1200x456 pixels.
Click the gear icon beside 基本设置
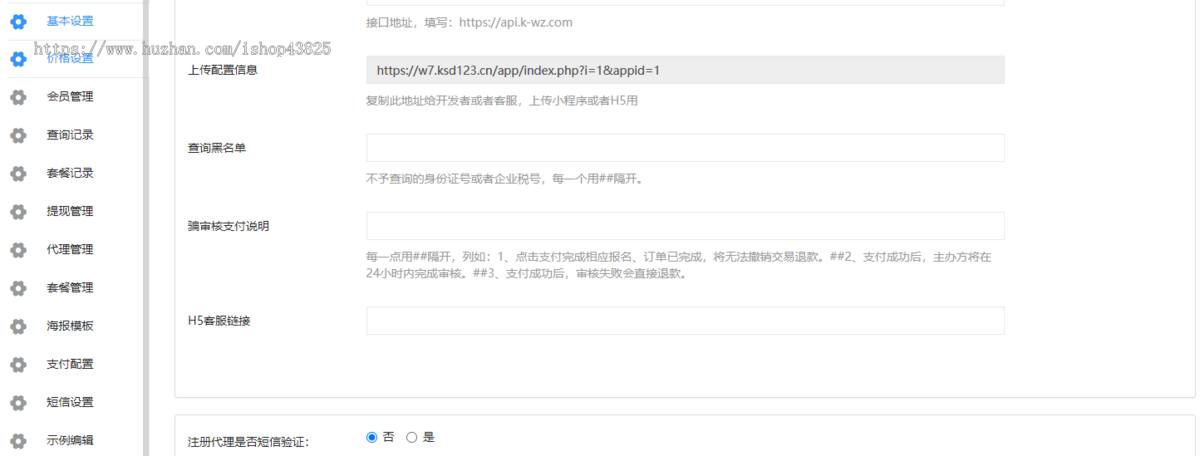click(18, 21)
